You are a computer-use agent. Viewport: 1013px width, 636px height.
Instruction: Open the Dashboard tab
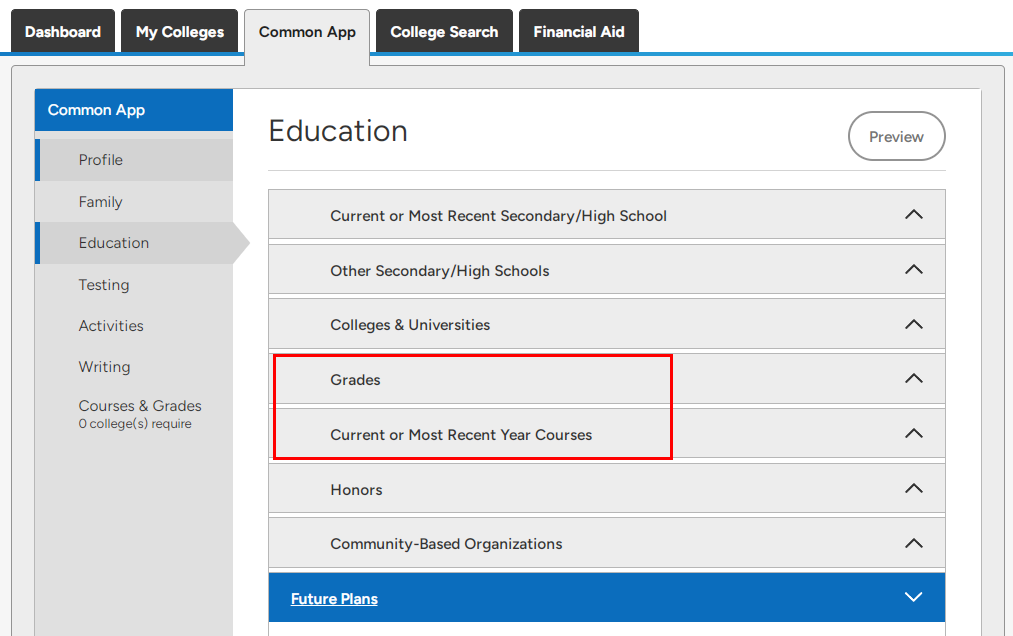(x=63, y=31)
